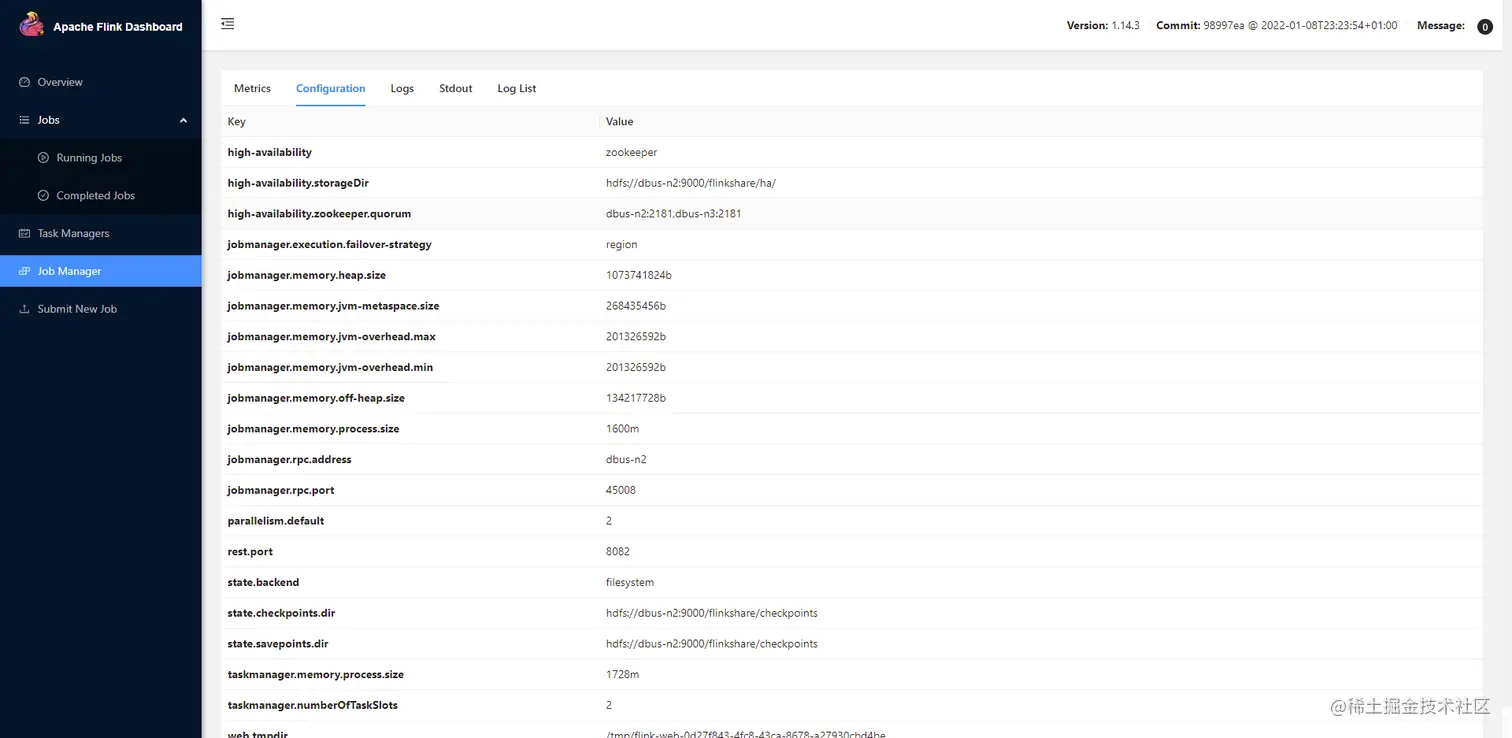Click the 1073741824b value
Screen dimensions: 1512x738
click(x=639, y=275)
